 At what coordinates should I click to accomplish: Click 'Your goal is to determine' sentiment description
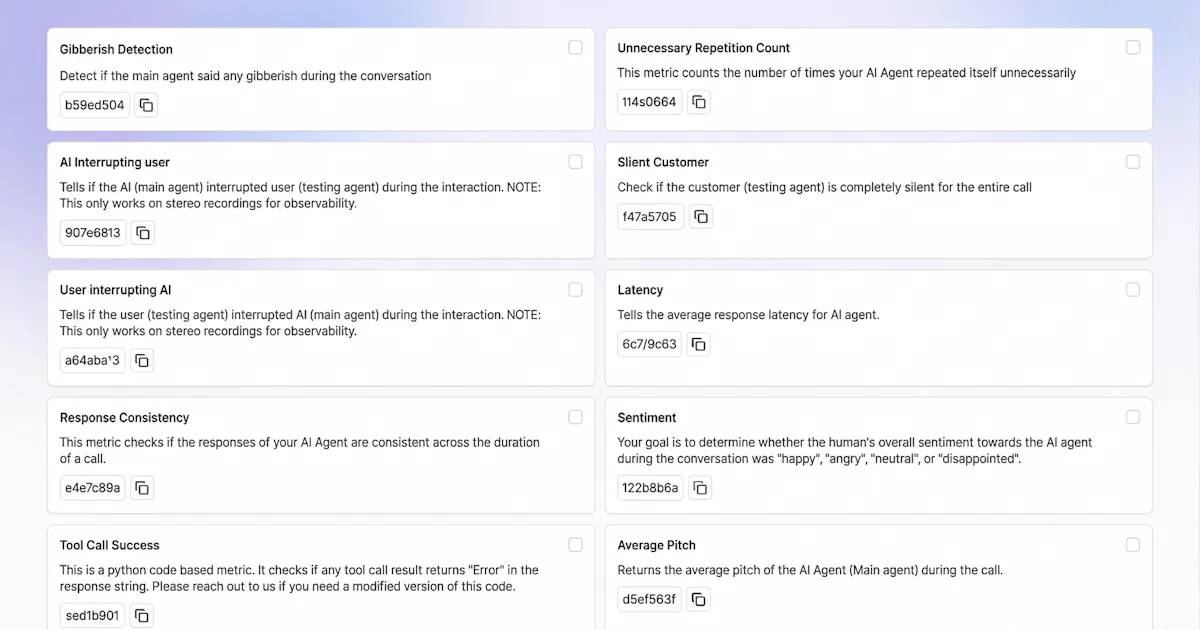pyautogui.click(x=855, y=450)
